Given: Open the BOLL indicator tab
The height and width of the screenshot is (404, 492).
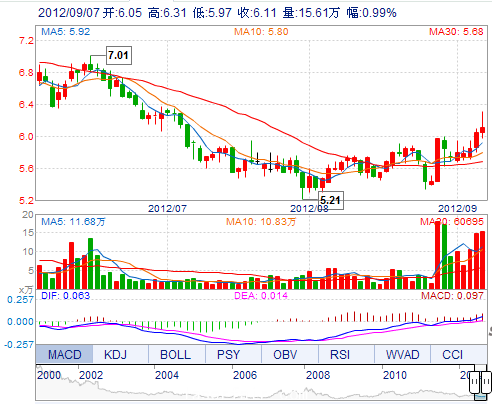Looking at the screenshot, I should [176, 354].
